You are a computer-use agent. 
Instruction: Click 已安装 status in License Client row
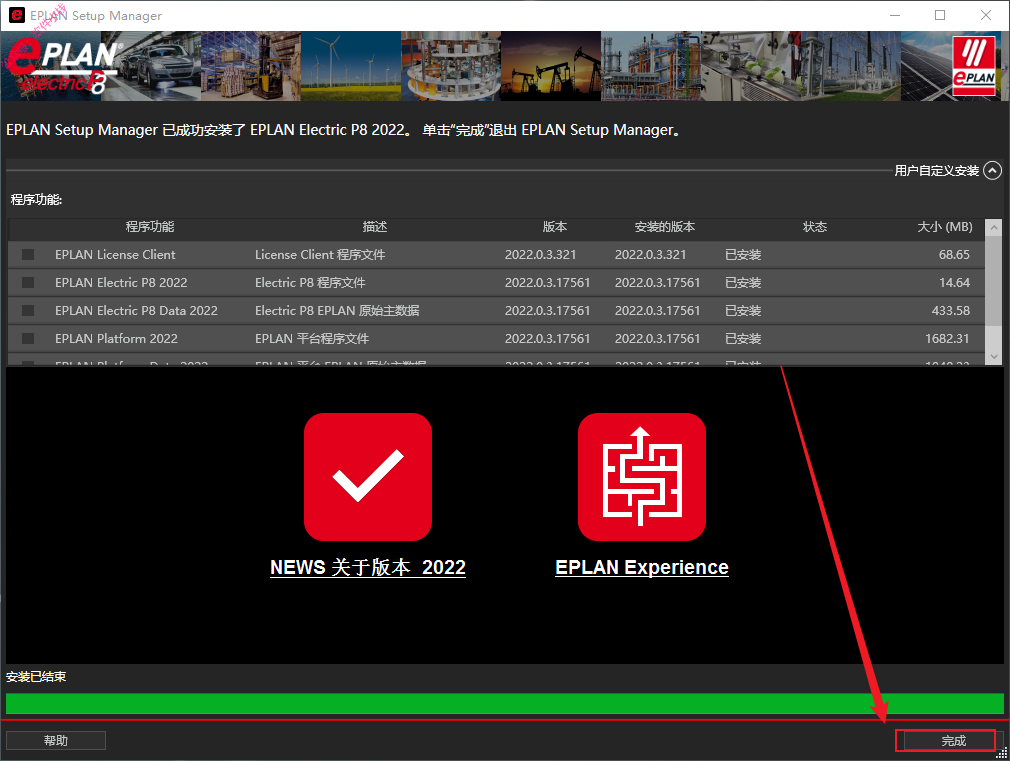(x=743, y=255)
